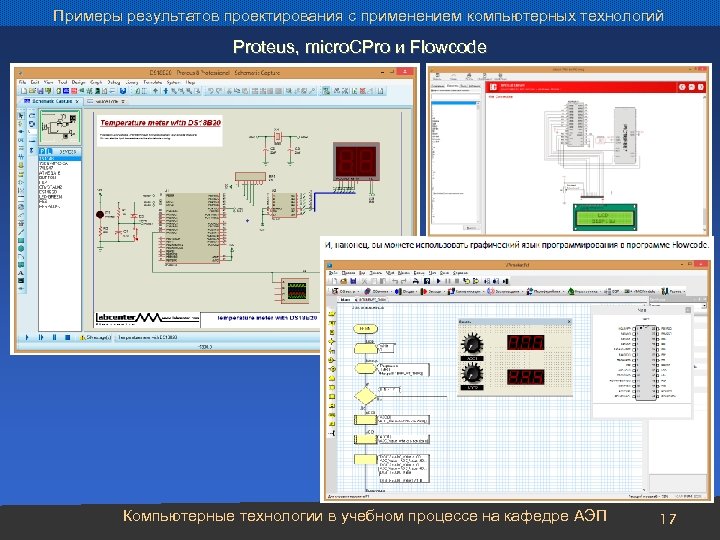This screenshot has width=720, height=540.
Task: Click the Redo arrow in Flowcode toolbar
Action: [403, 281]
